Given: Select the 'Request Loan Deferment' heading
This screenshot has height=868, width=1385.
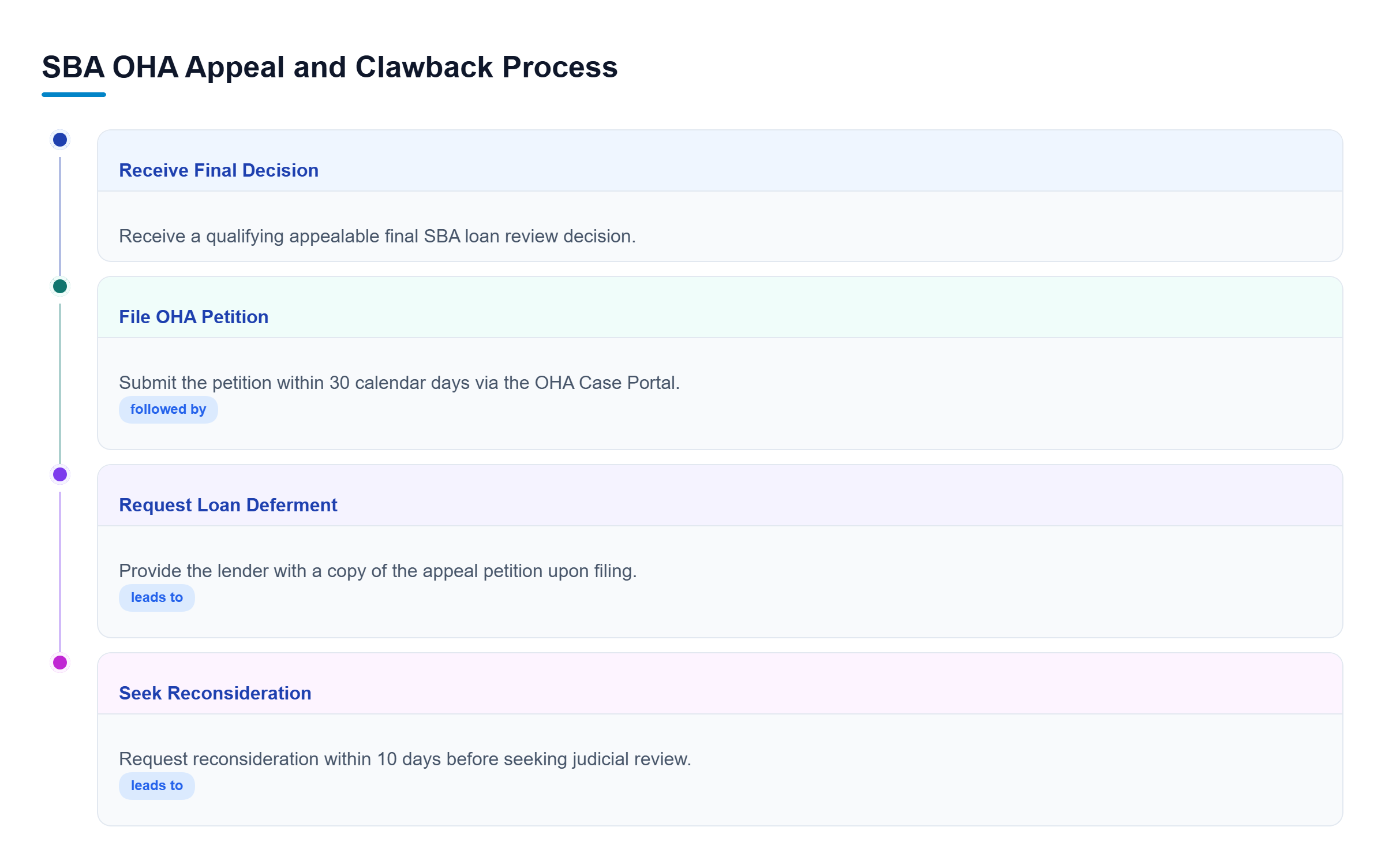Looking at the screenshot, I should point(228,505).
